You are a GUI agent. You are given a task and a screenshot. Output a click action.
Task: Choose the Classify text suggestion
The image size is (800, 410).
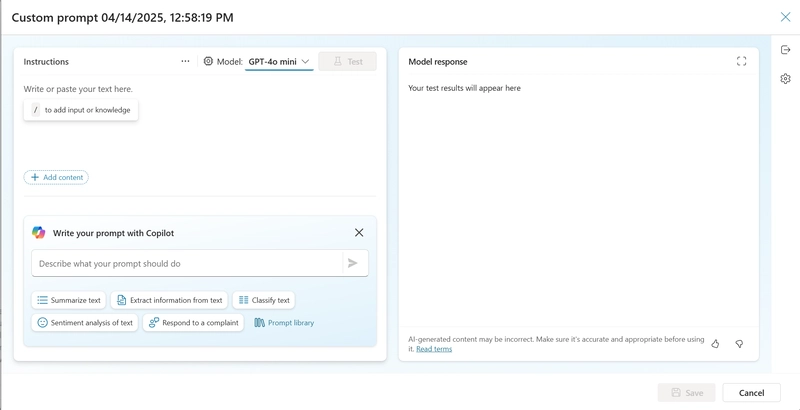263,300
